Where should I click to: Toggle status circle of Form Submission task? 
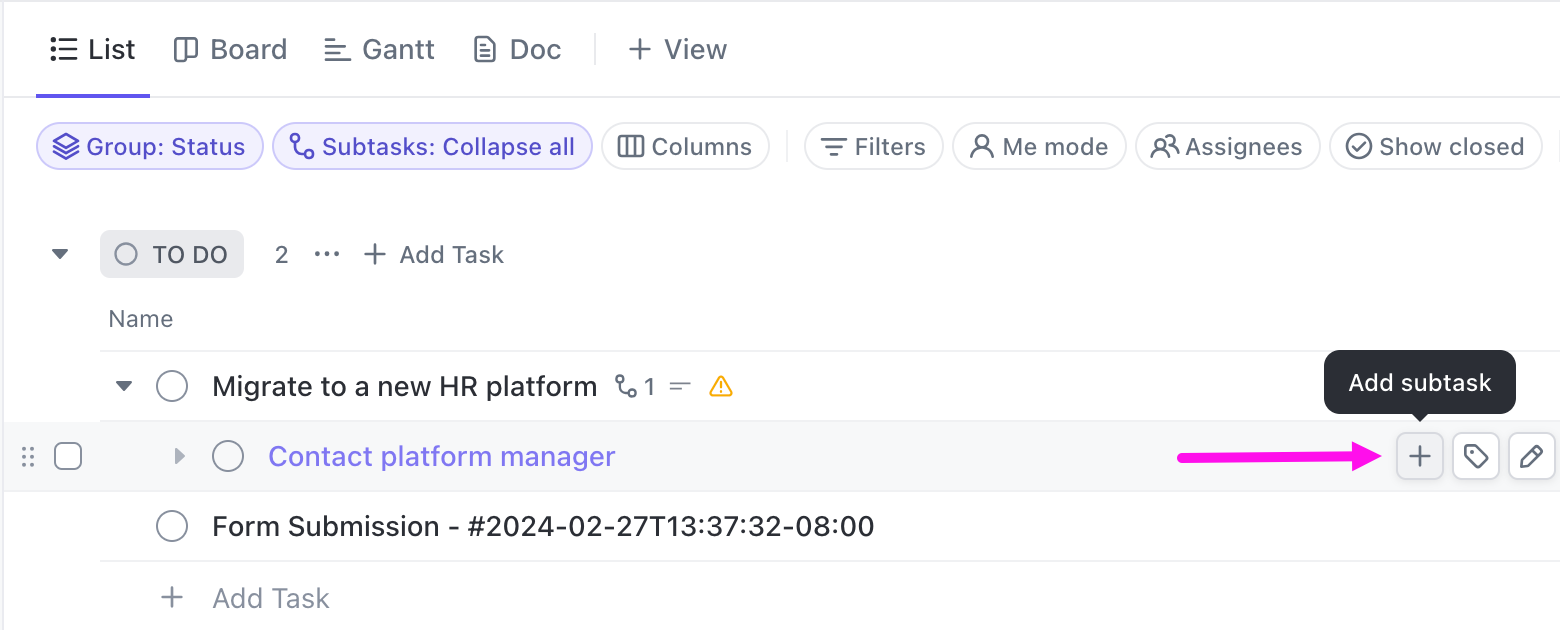[172, 526]
